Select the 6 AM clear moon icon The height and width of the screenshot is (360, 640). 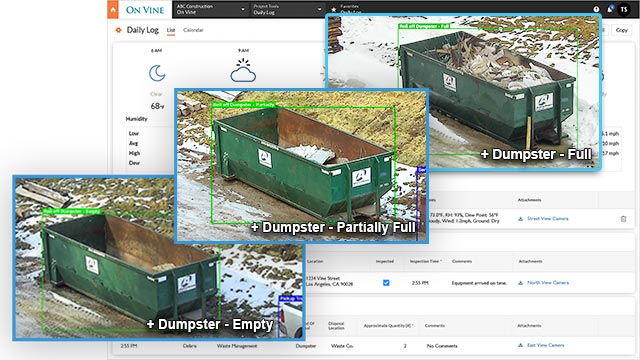pyautogui.click(x=157, y=73)
